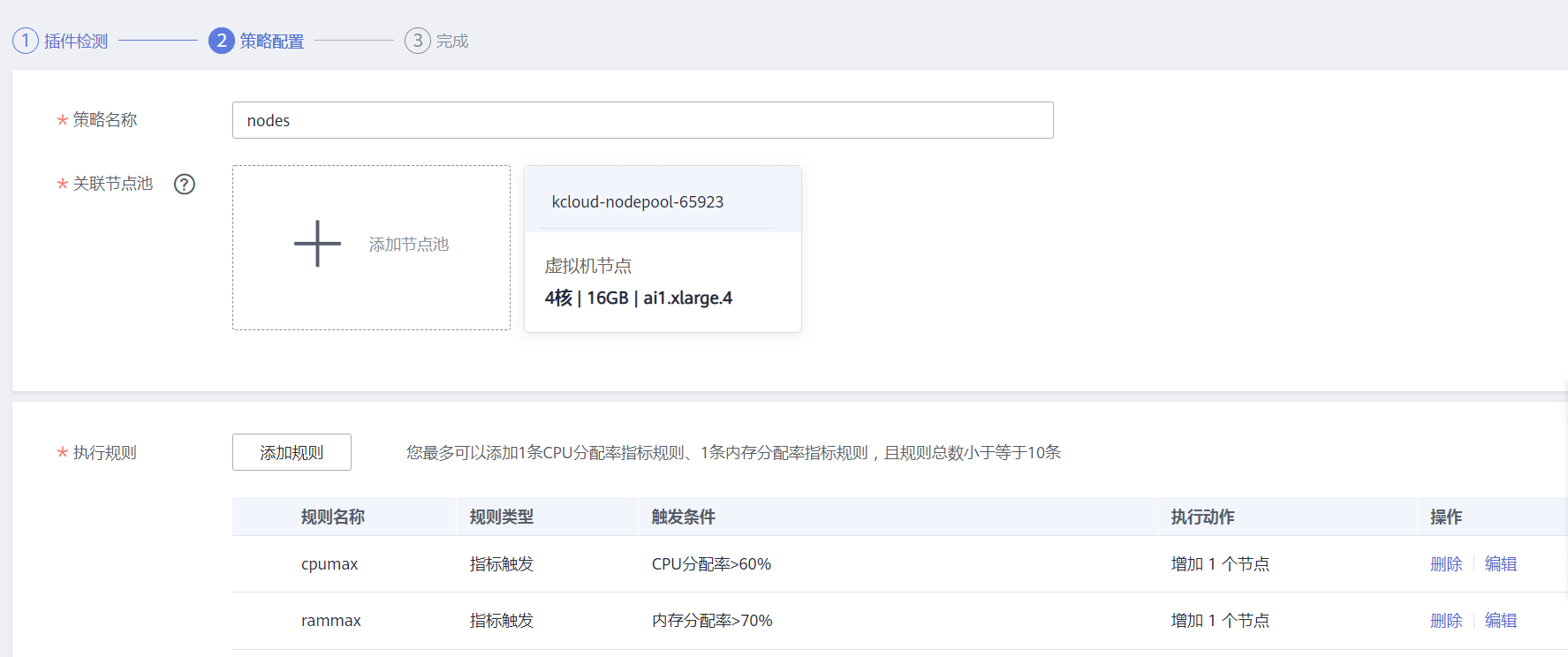Click the 内存分配率>70% condition cell
This screenshot has height=657, width=1568.
point(712,621)
